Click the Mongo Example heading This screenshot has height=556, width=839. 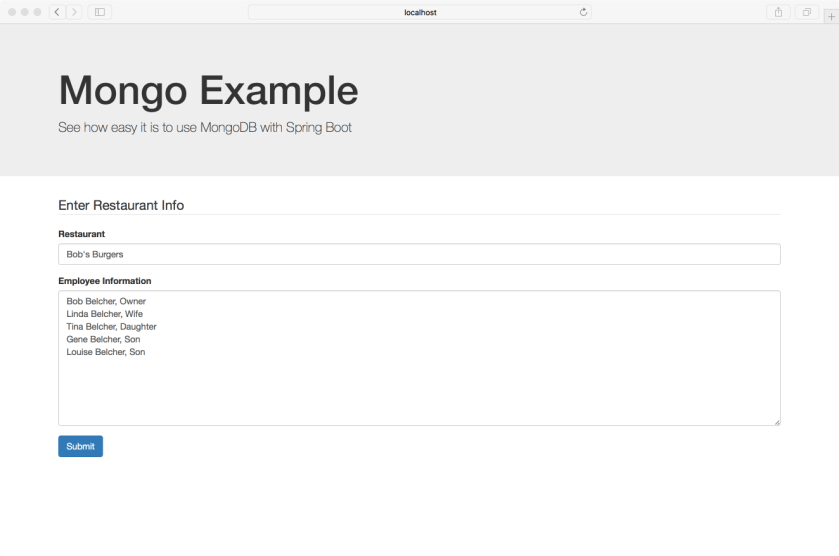tap(208, 91)
